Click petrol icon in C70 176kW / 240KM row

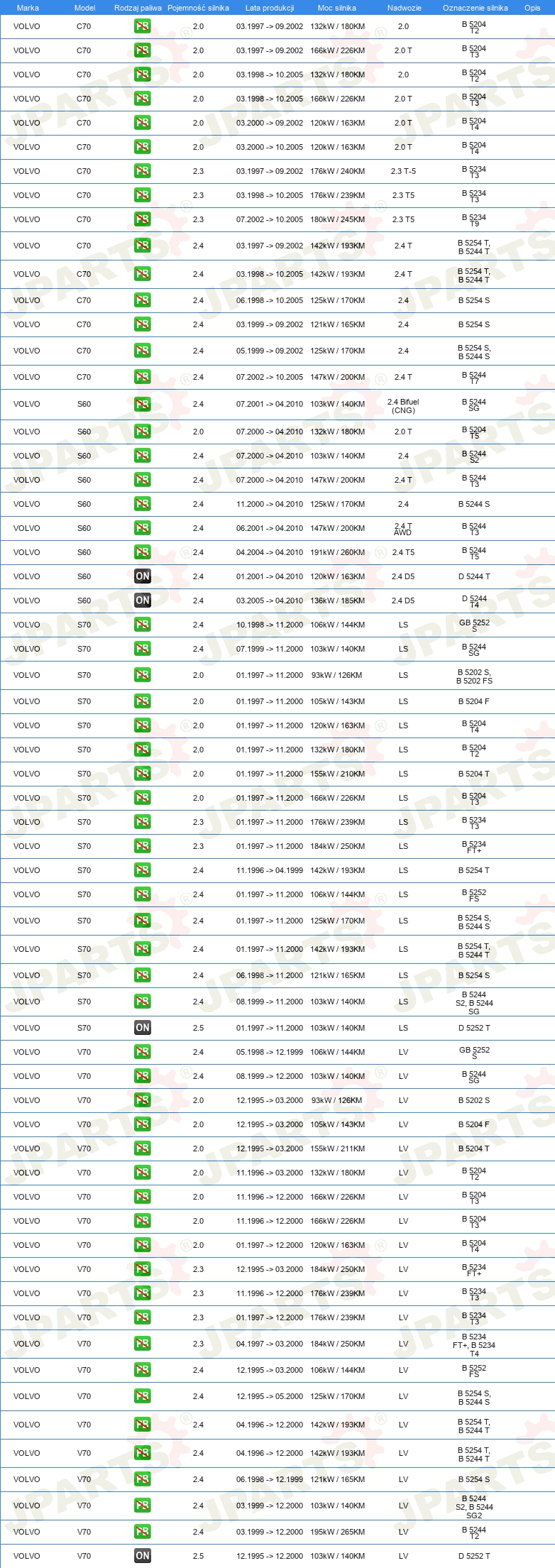[142, 171]
